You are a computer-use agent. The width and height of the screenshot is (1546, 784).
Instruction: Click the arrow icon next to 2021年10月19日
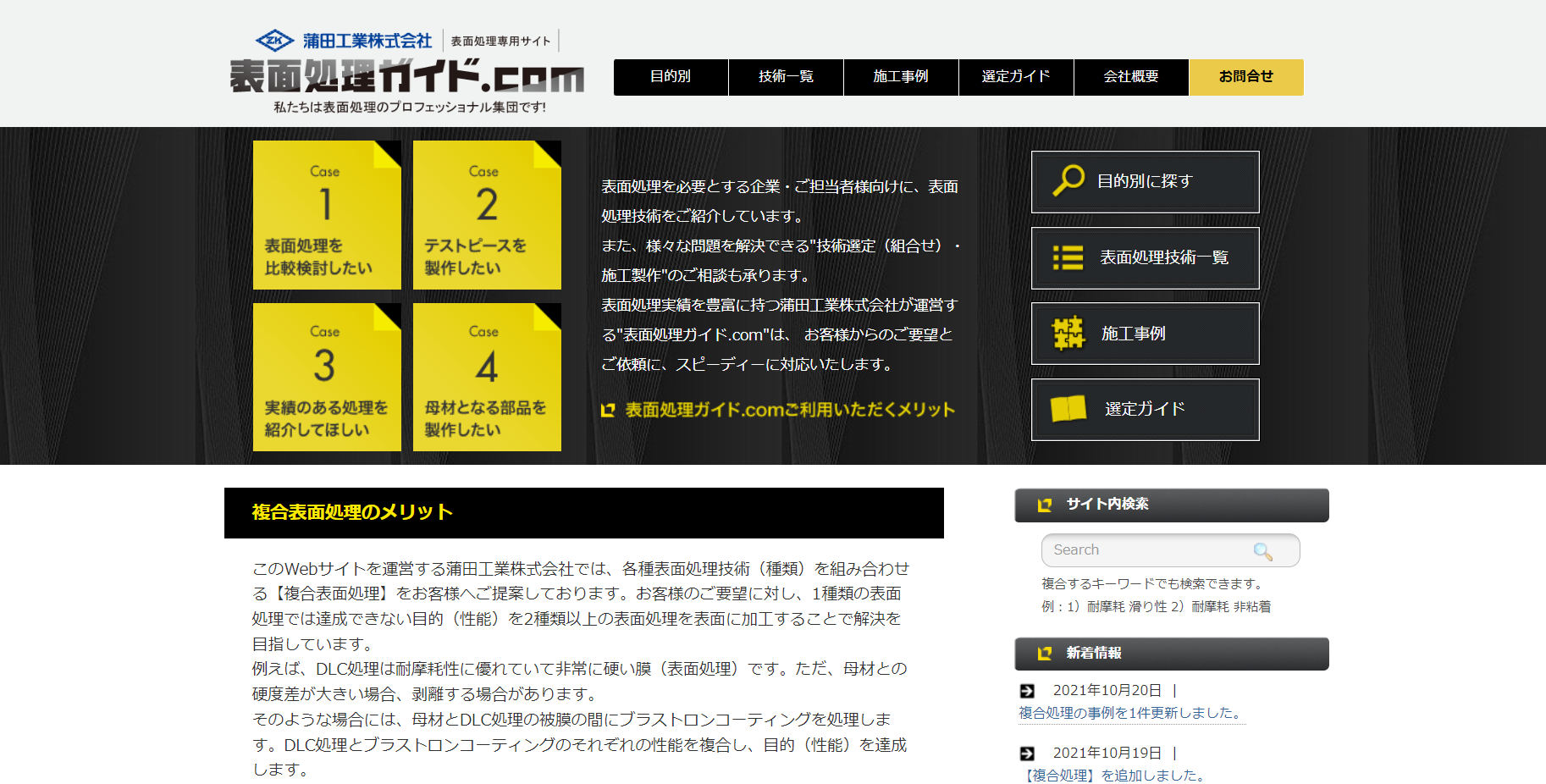[1027, 754]
